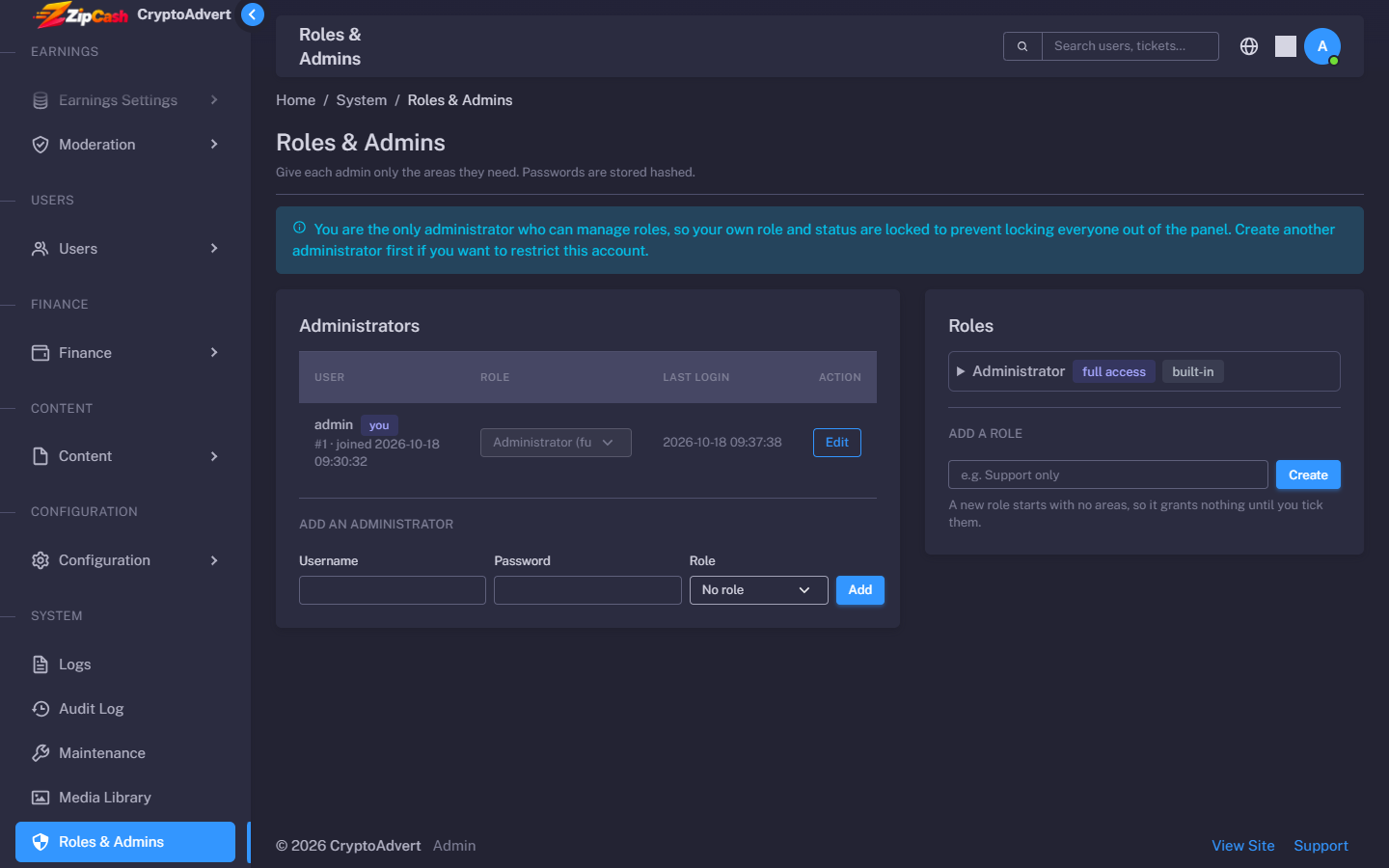Open the Configuration sidebar menu
1389x868 pixels.
tap(125, 560)
